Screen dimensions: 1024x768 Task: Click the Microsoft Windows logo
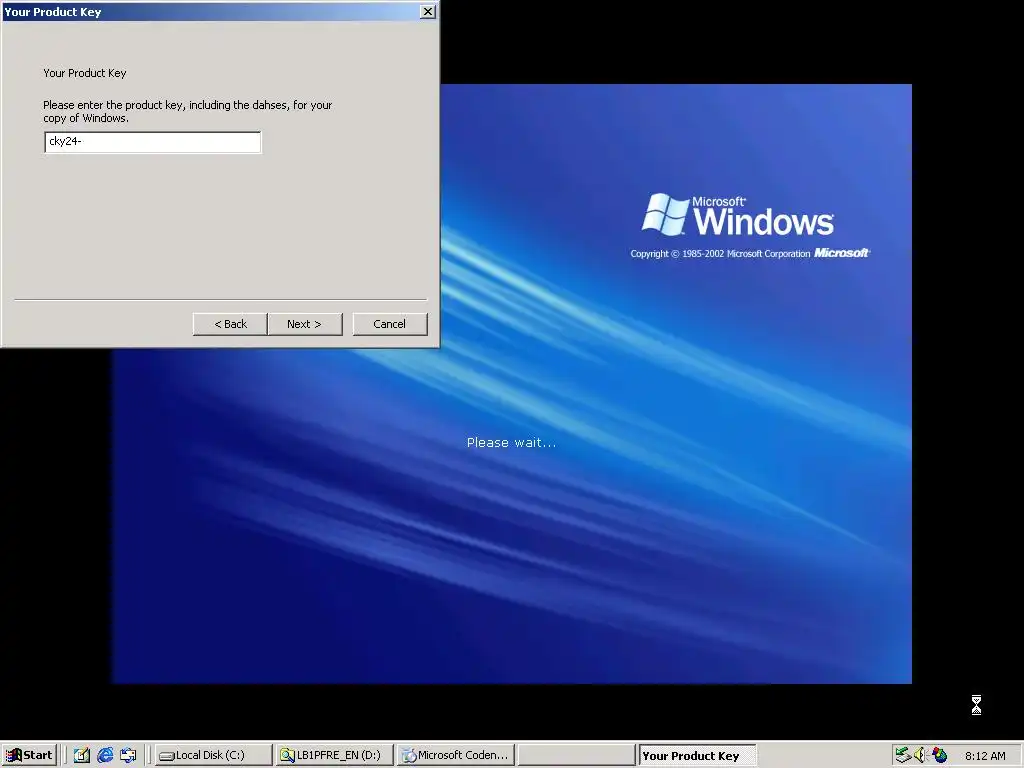[x=738, y=215]
